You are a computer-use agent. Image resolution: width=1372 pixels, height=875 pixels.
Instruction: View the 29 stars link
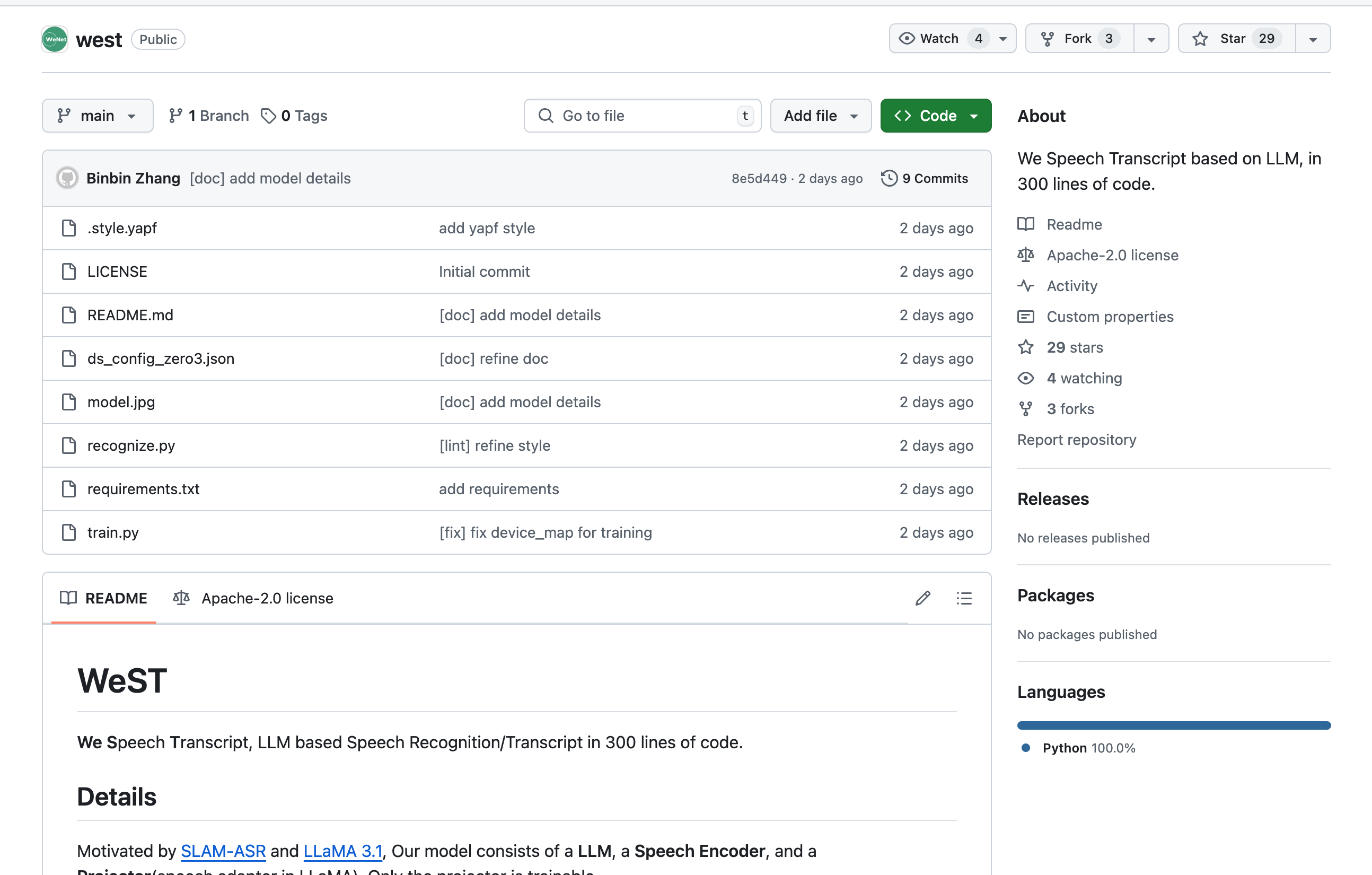coord(1060,347)
